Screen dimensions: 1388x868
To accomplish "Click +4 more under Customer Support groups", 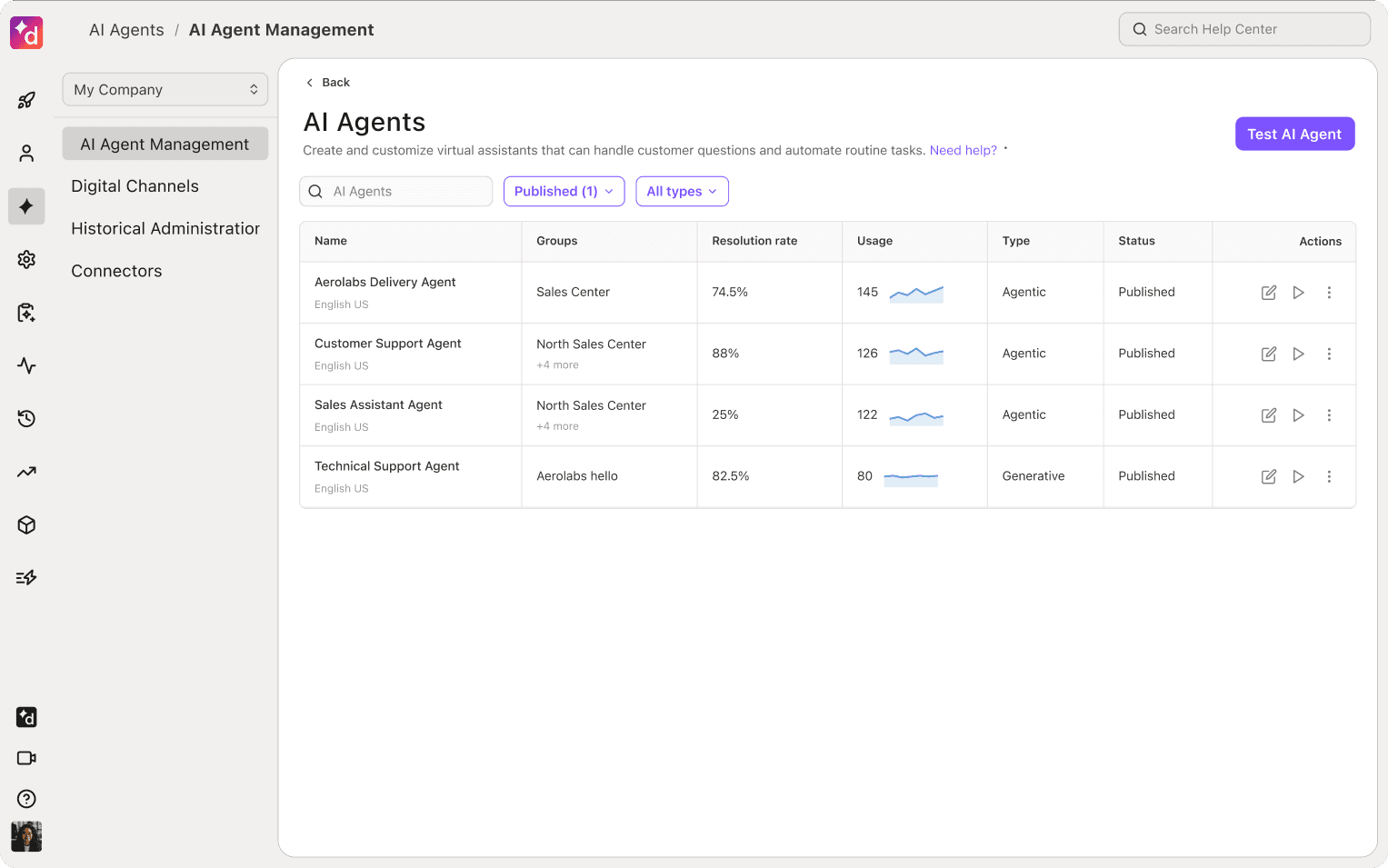I will (x=557, y=364).
